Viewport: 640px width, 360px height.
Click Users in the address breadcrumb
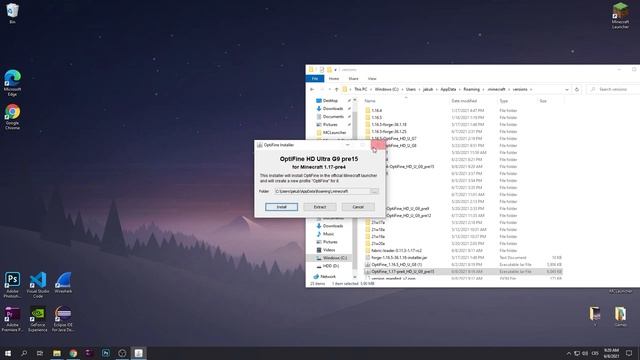(411, 89)
